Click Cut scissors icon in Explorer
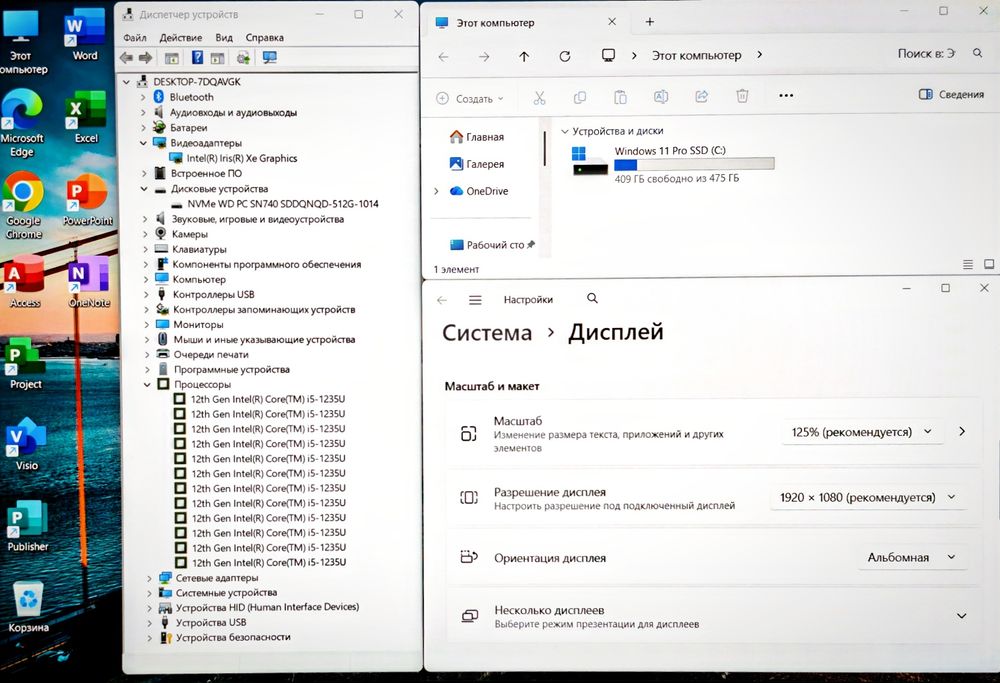This screenshot has width=1000, height=683. [x=540, y=98]
